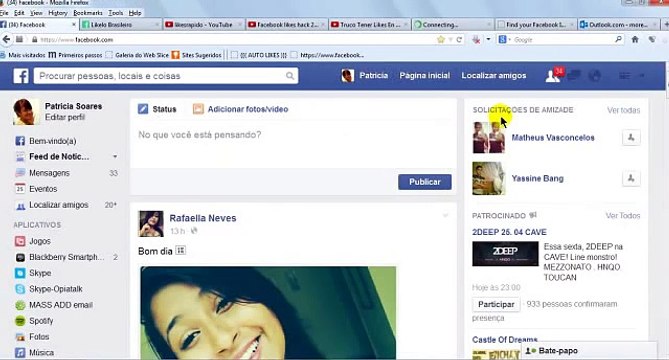Image resolution: width=669 pixels, height=360 pixels.
Task: Click the Blackberry Smartphone app icon
Action: pyautogui.click(x=20, y=257)
